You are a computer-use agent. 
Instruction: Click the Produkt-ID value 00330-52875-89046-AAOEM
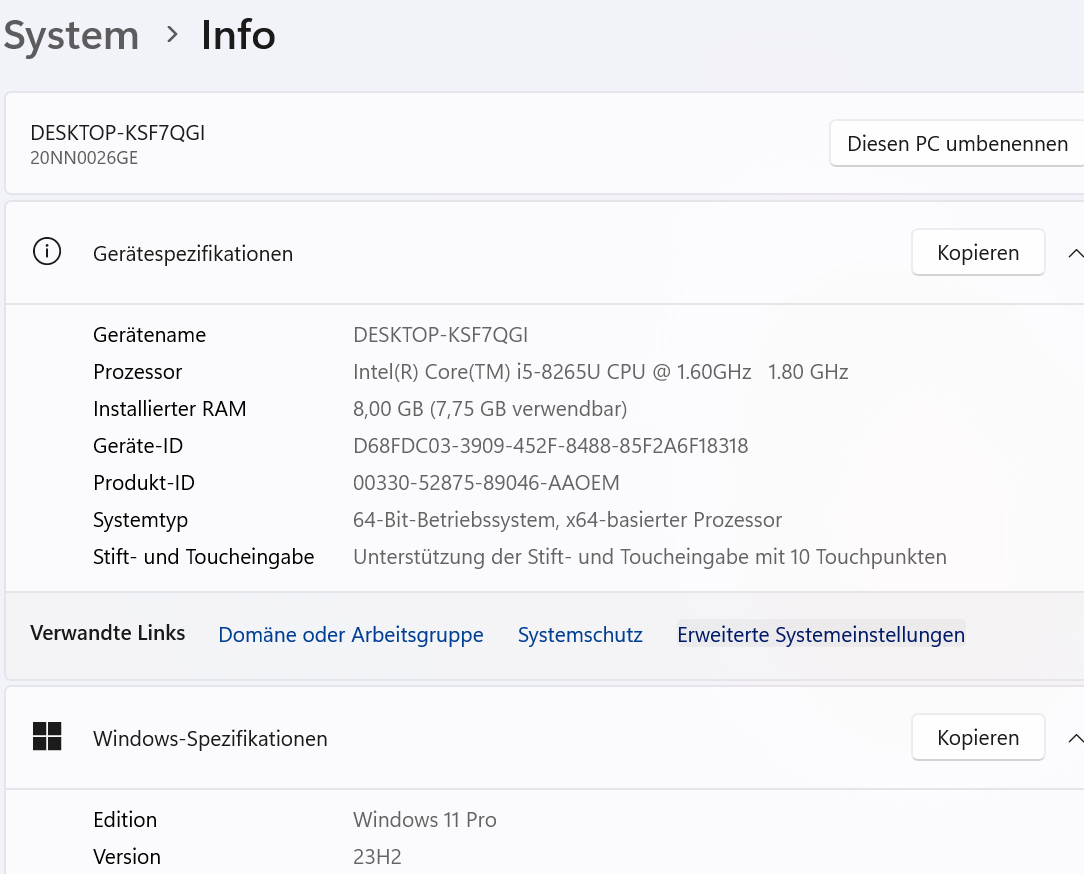pos(486,483)
